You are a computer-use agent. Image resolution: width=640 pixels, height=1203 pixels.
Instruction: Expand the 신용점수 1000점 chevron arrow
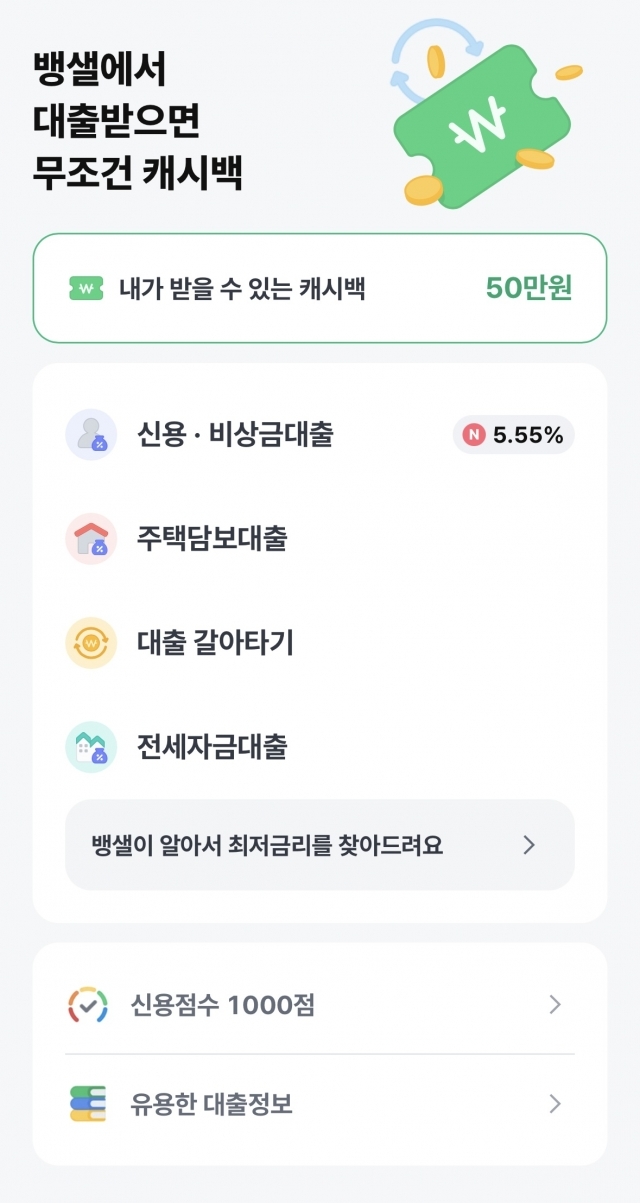[x=555, y=1005]
